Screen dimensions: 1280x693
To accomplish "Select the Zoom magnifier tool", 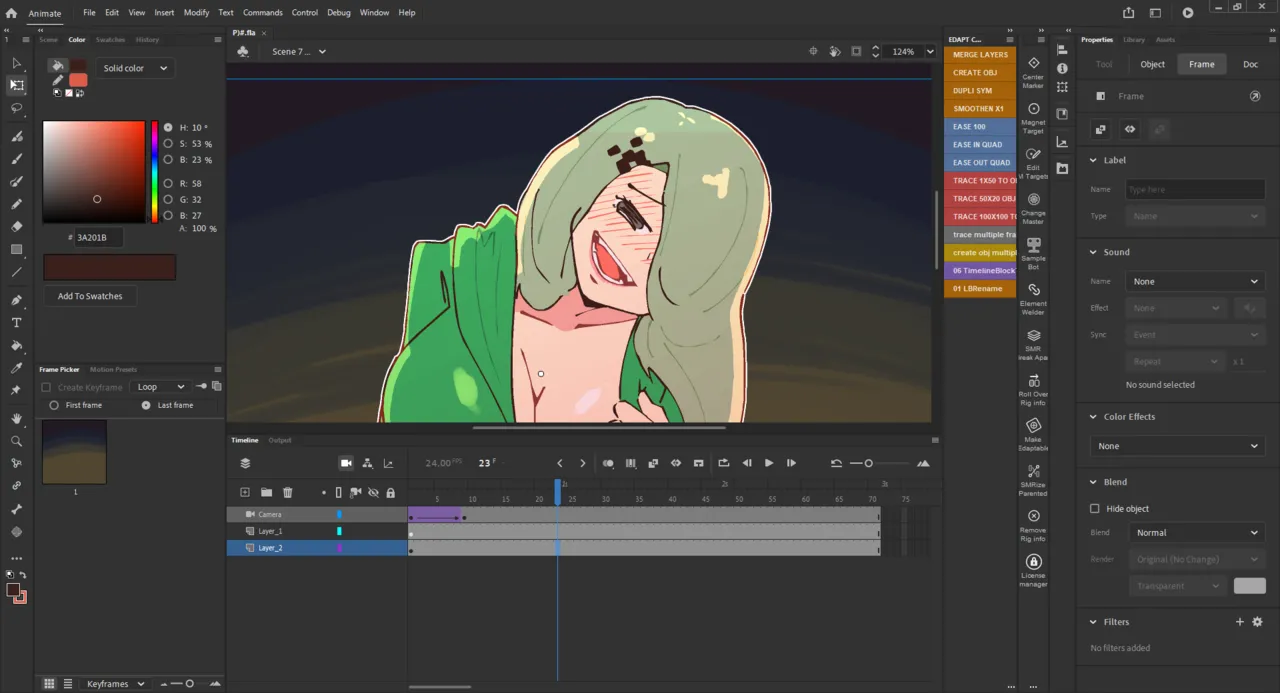I will [x=16, y=441].
